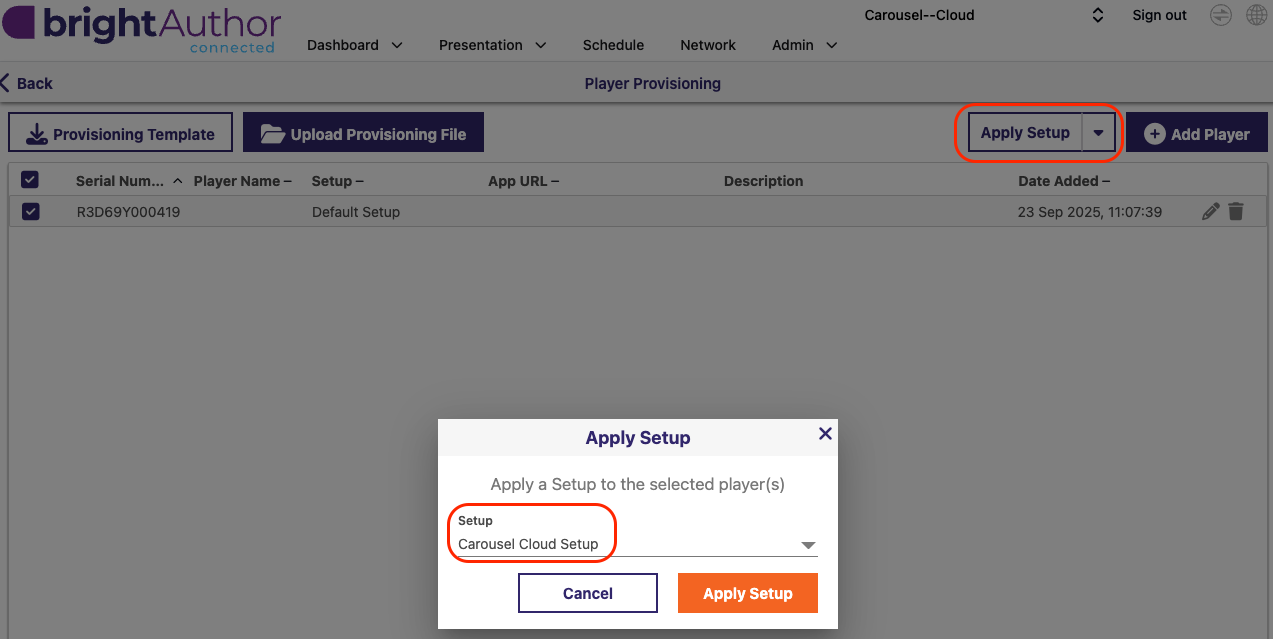Click the Add Player plus button

point(1197,133)
